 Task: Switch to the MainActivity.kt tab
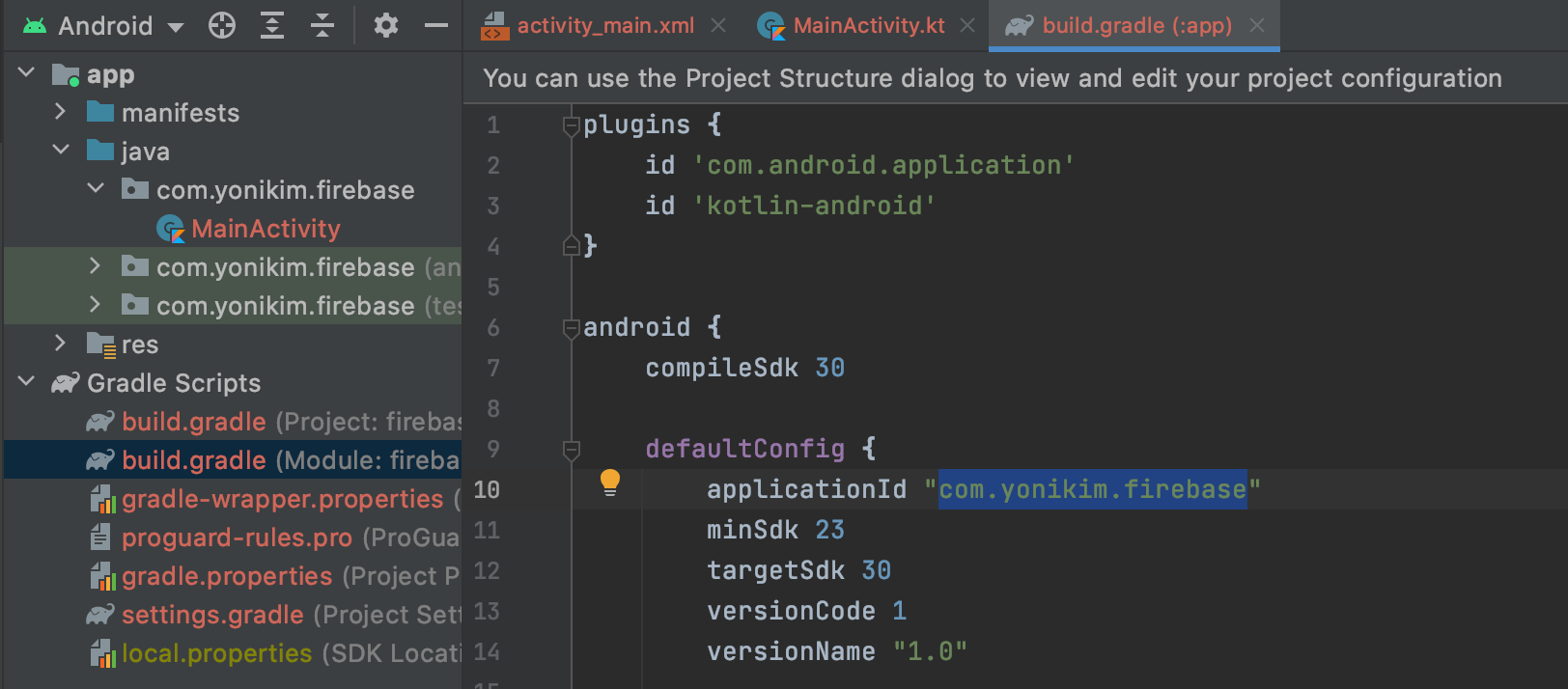click(x=869, y=26)
